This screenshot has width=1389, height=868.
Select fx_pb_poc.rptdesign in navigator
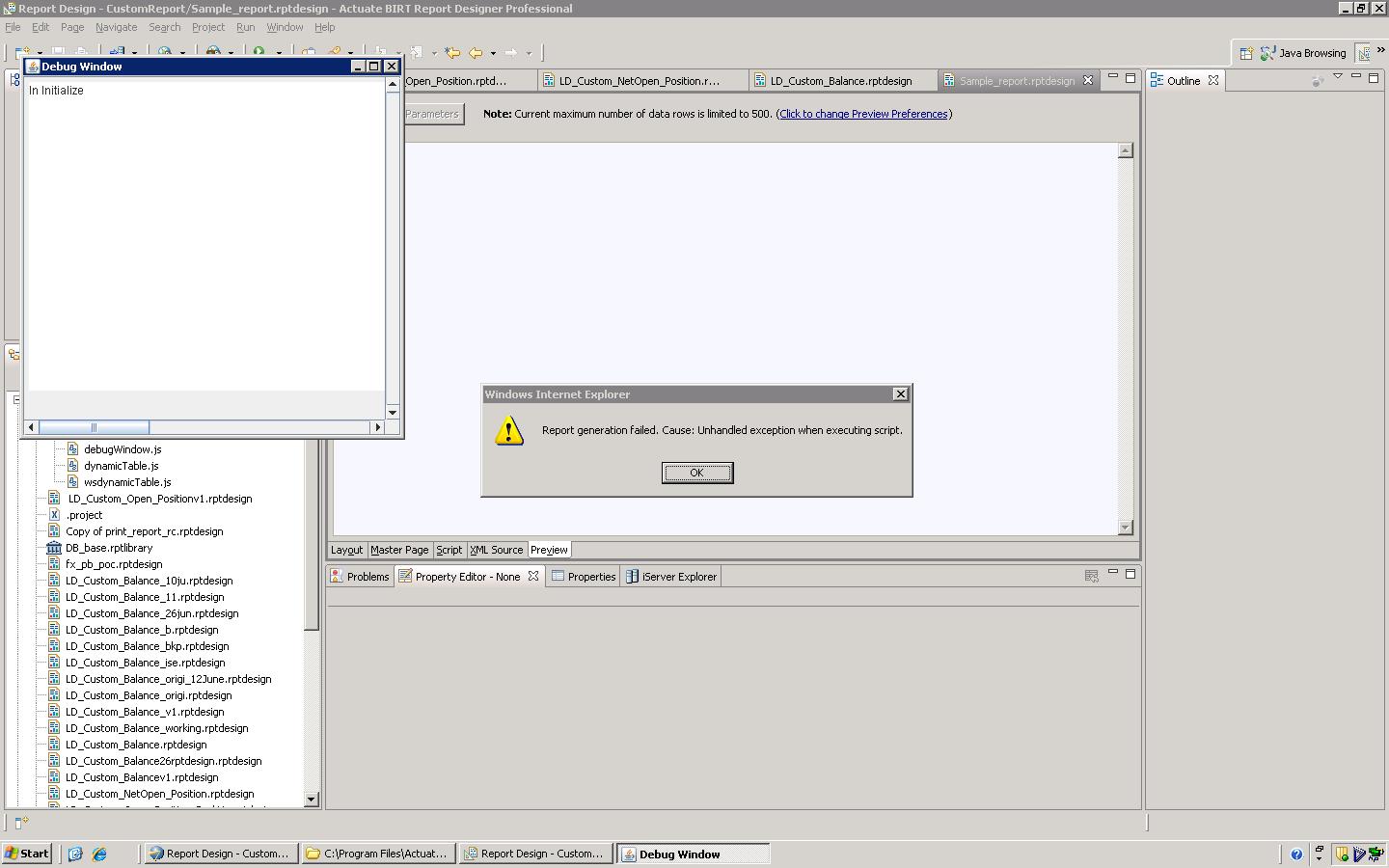click(114, 564)
